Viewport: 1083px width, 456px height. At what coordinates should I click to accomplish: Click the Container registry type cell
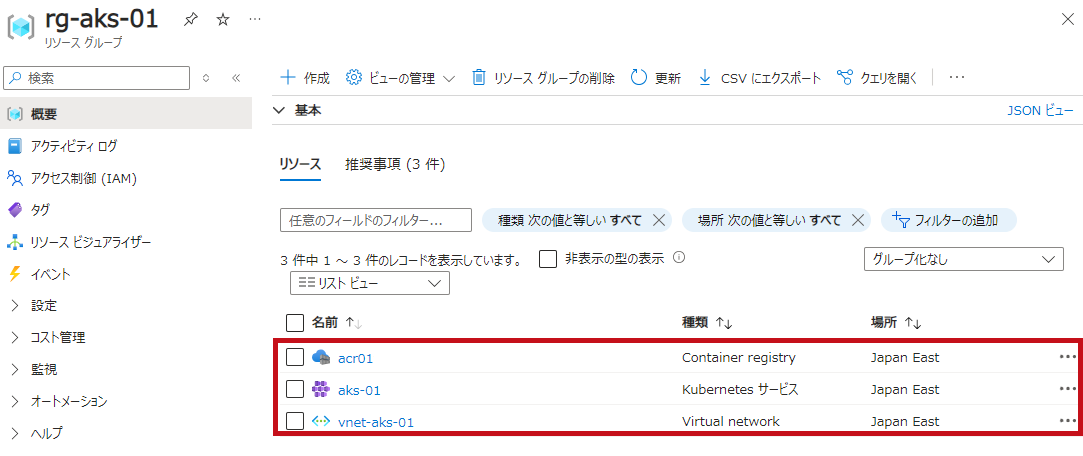738,358
